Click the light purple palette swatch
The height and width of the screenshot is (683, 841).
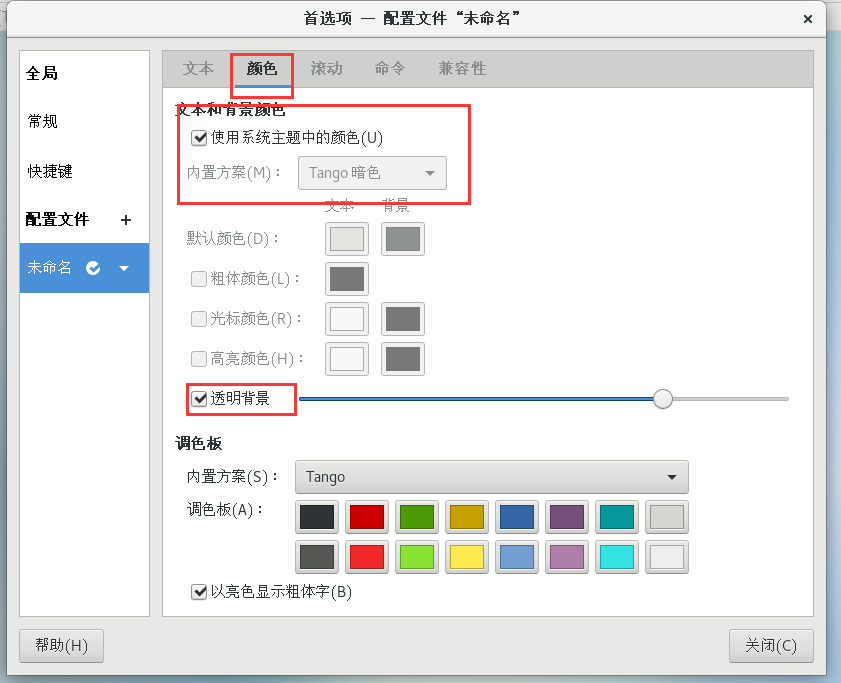click(566, 557)
